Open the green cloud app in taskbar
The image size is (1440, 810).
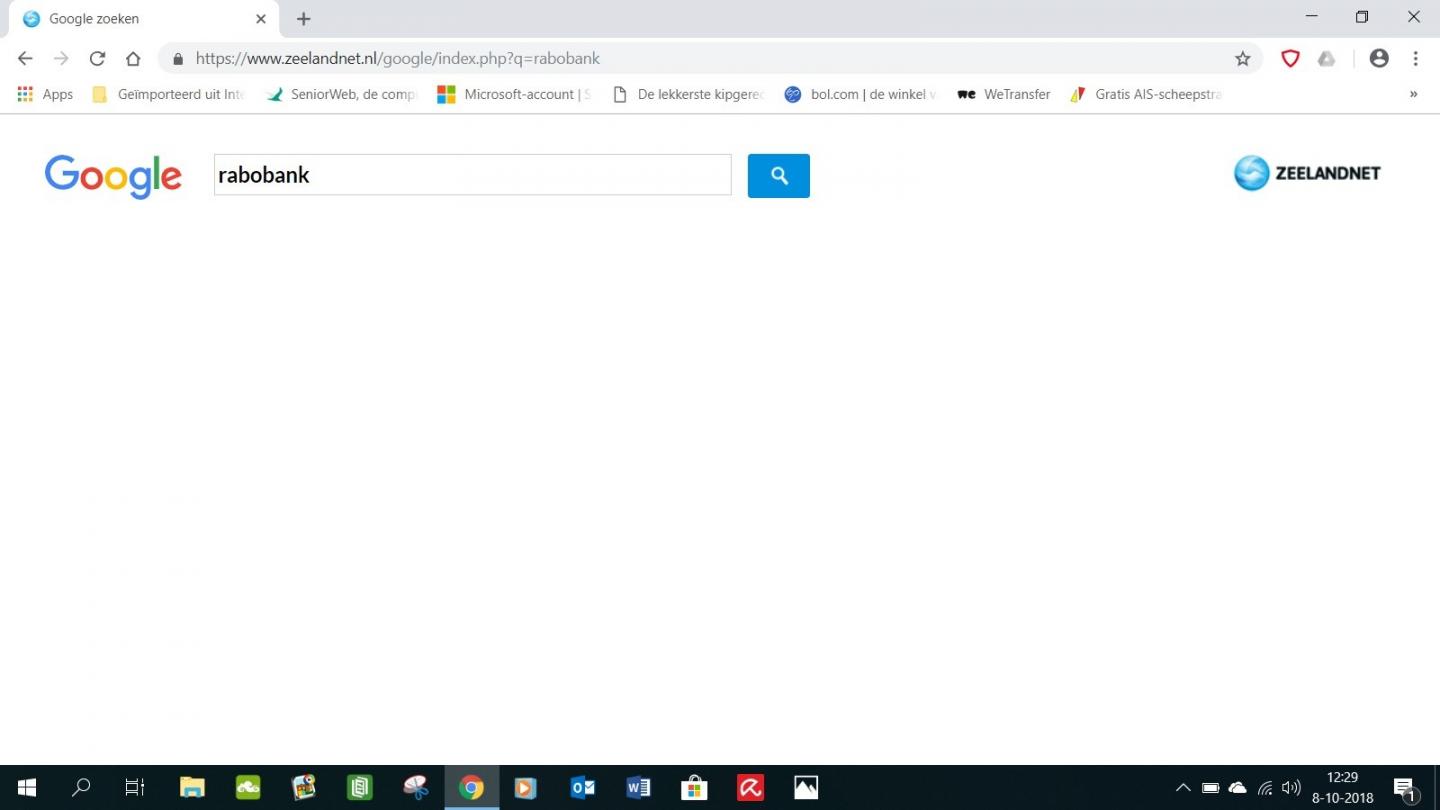pyautogui.click(x=248, y=788)
